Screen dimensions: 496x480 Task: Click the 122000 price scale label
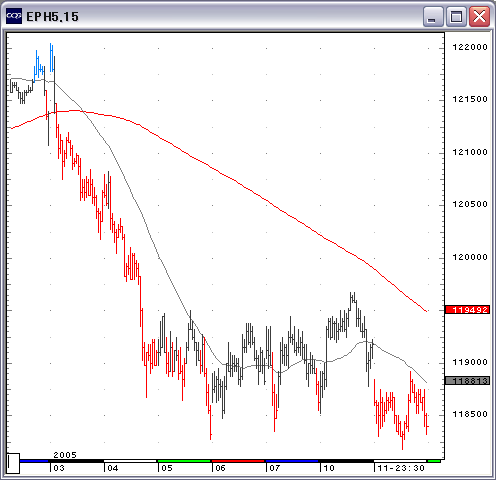tap(470, 47)
